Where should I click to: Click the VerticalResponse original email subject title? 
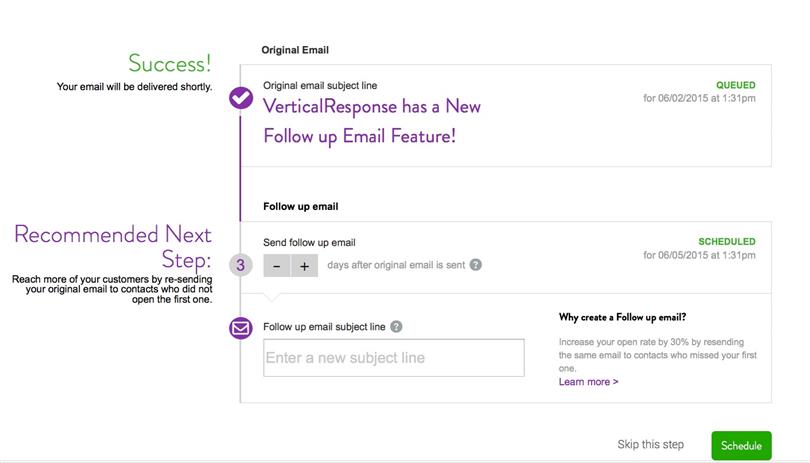(372, 121)
